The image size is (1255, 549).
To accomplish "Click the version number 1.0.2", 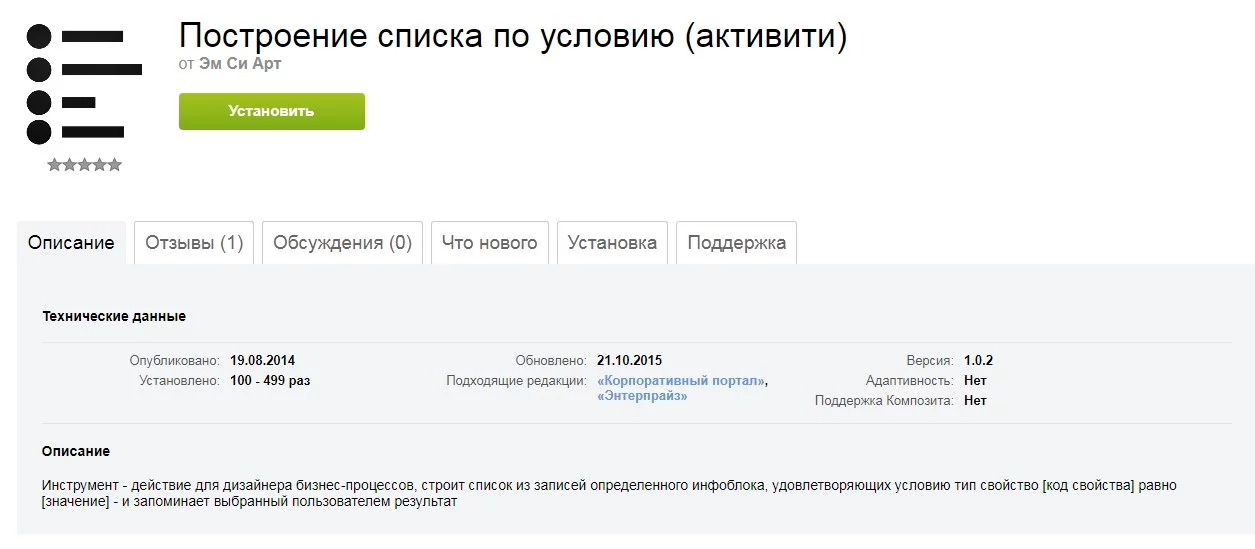I will pyautogui.click(x=978, y=361).
